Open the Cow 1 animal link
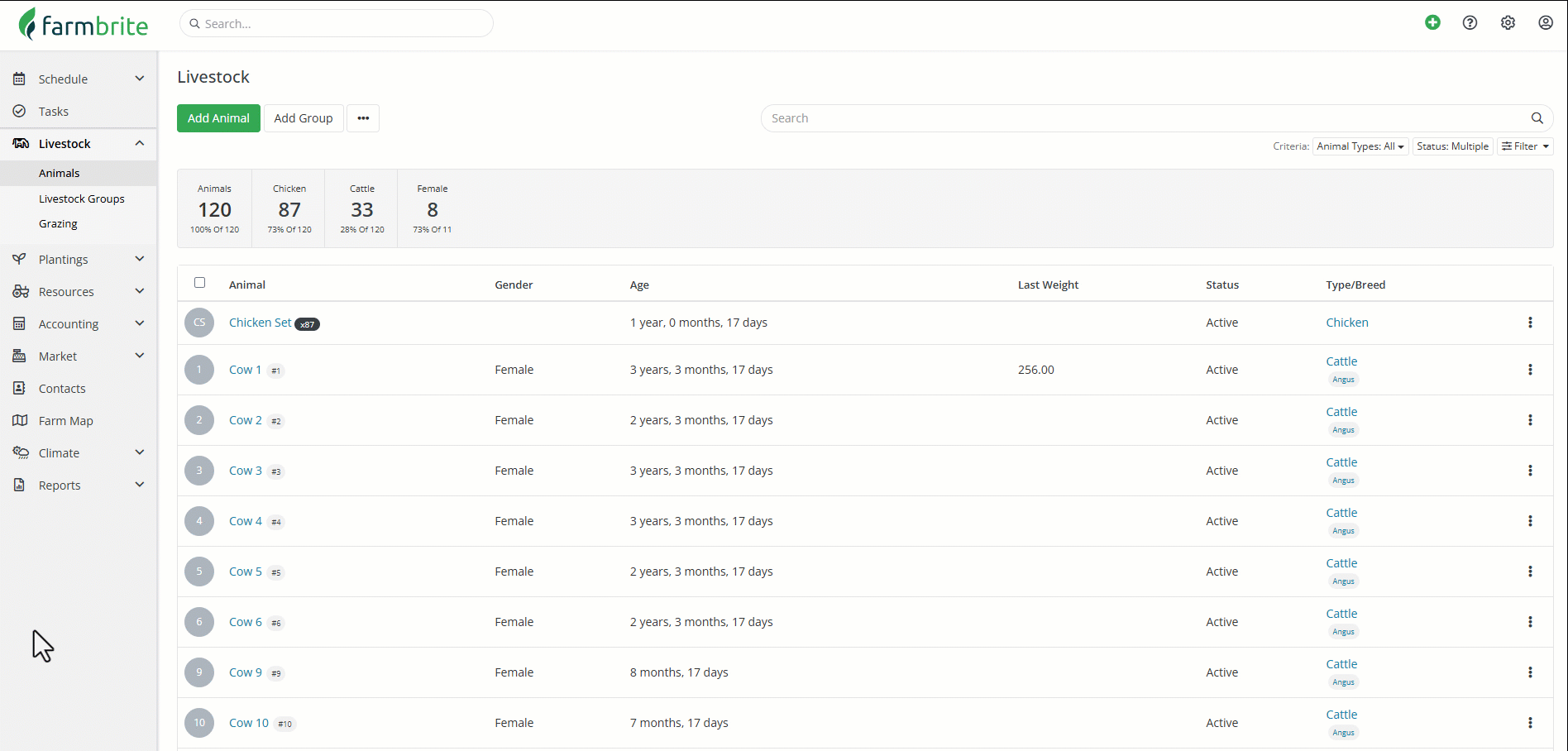Image resolution: width=1568 pixels, height=751 pixels. 245,370
